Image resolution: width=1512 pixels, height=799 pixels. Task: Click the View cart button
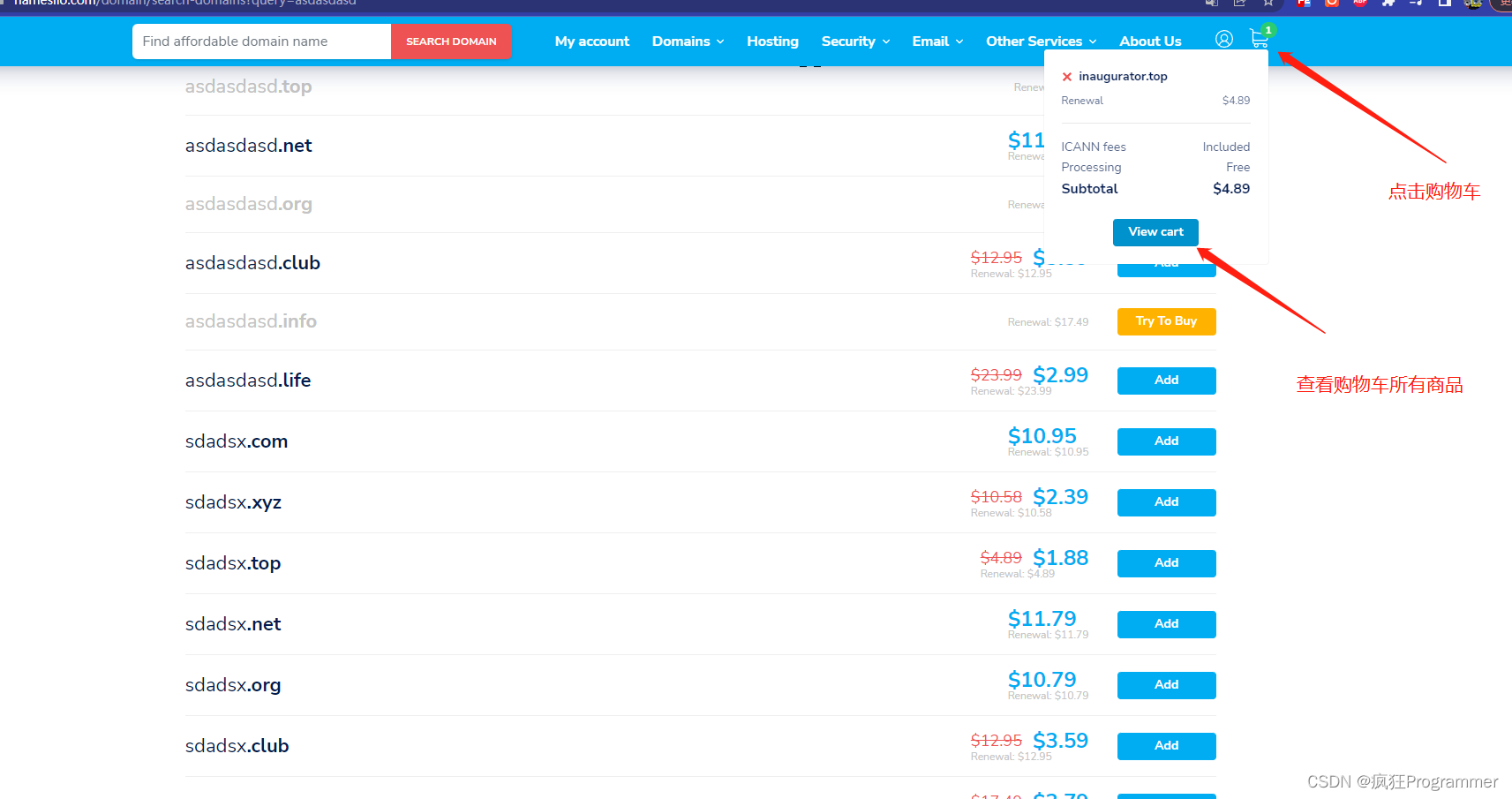(x=1155, y=232)
